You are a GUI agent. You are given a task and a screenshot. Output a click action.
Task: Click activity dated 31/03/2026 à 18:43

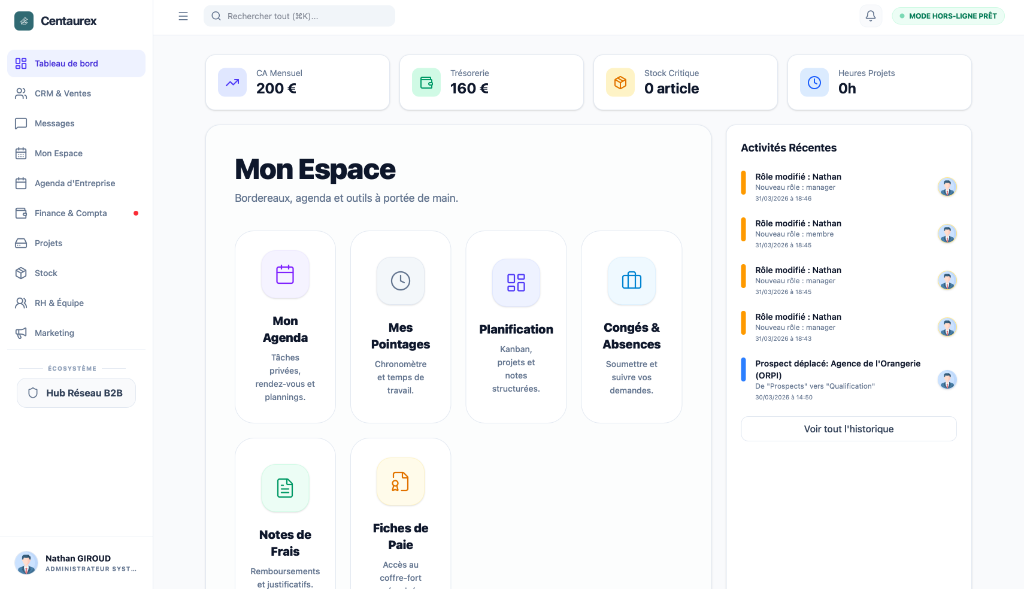pyautogui.click(x=849, y=327)
